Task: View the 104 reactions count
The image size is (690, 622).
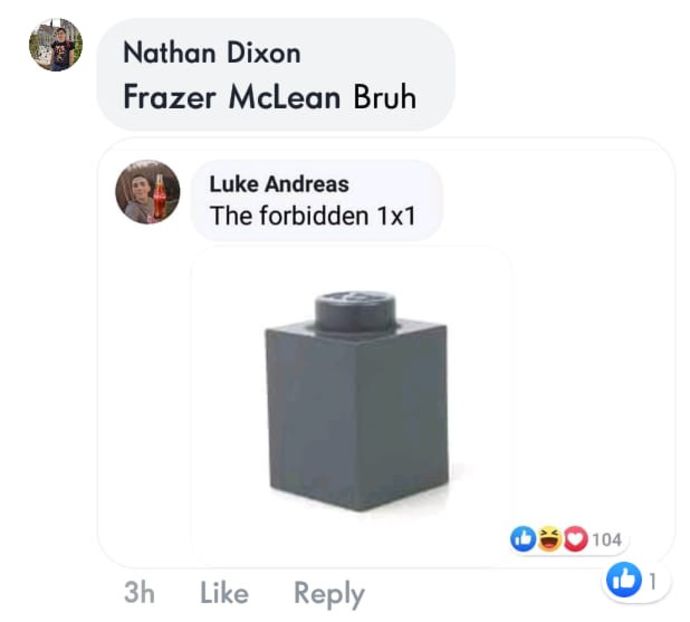Action: tap(607, 540)
